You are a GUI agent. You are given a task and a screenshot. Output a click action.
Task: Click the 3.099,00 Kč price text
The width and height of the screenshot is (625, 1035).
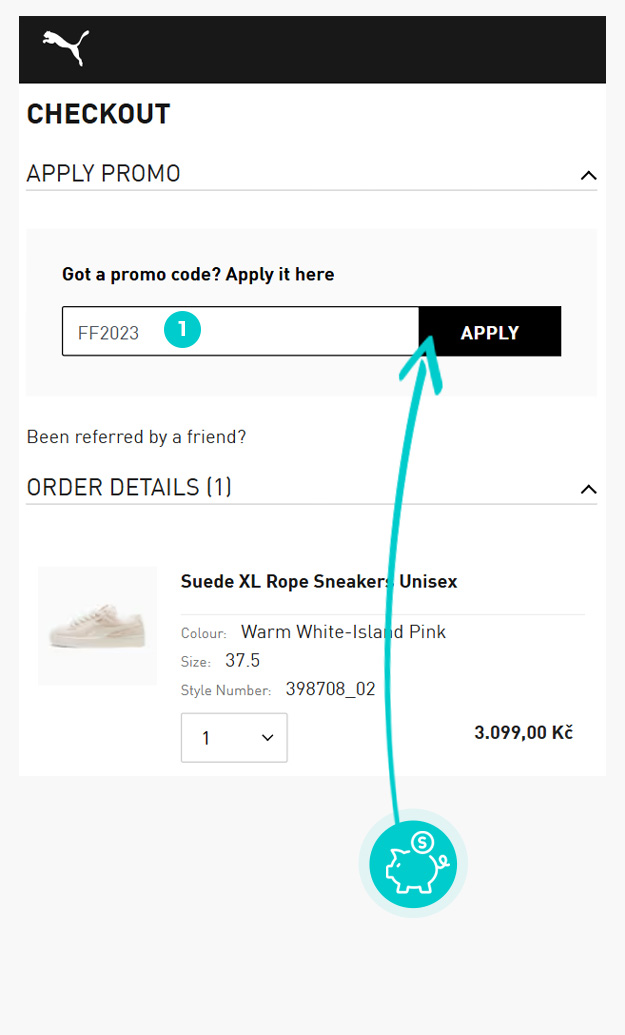[523, 733]
